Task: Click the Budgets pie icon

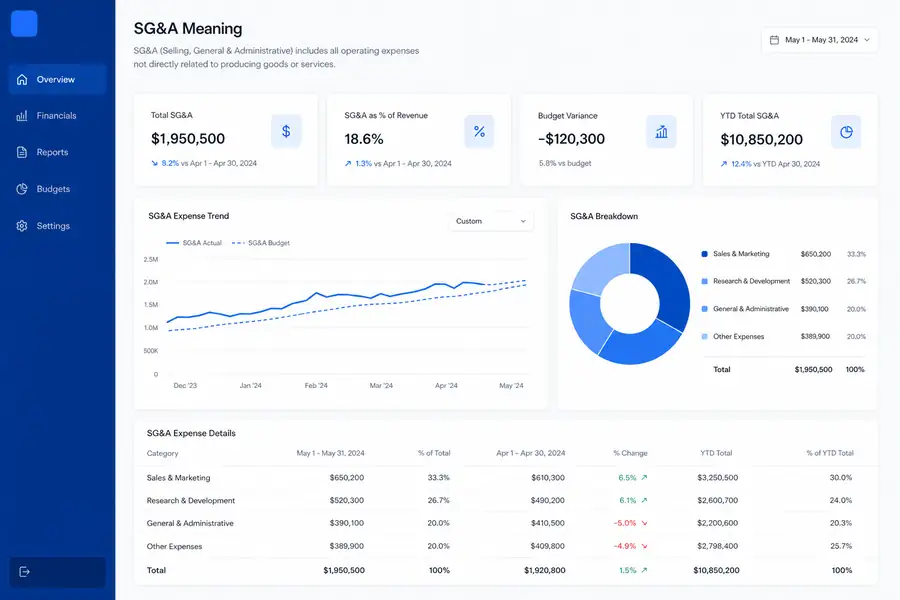Action: pos(22,189)
